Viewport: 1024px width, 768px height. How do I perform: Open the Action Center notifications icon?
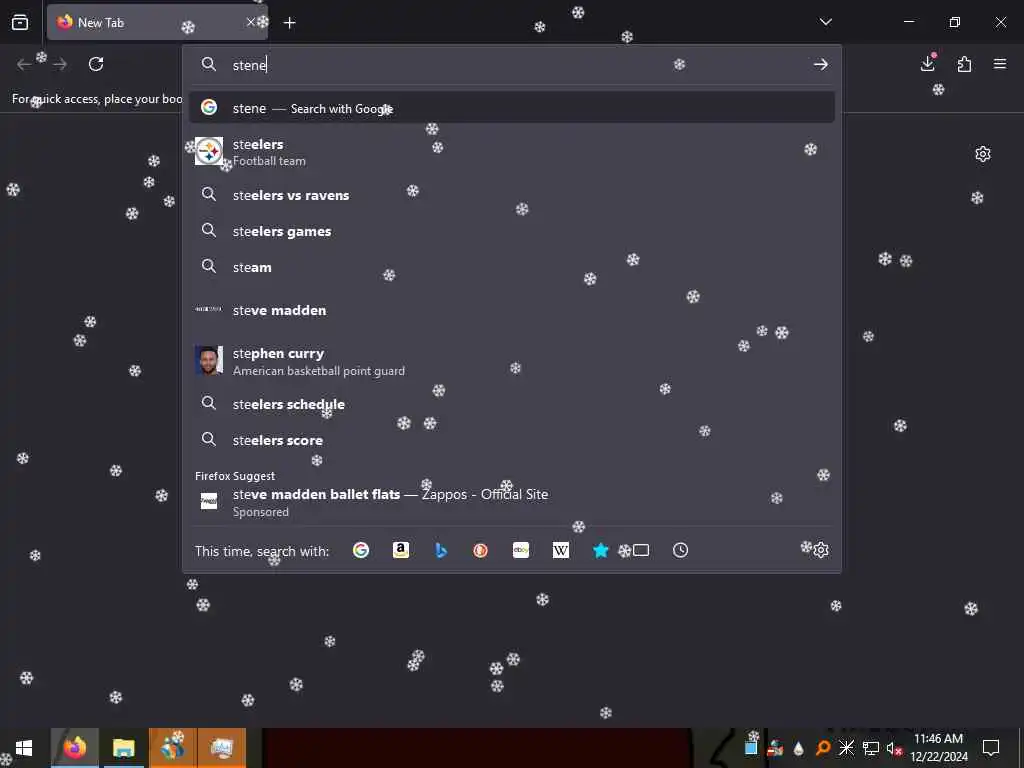991,748
